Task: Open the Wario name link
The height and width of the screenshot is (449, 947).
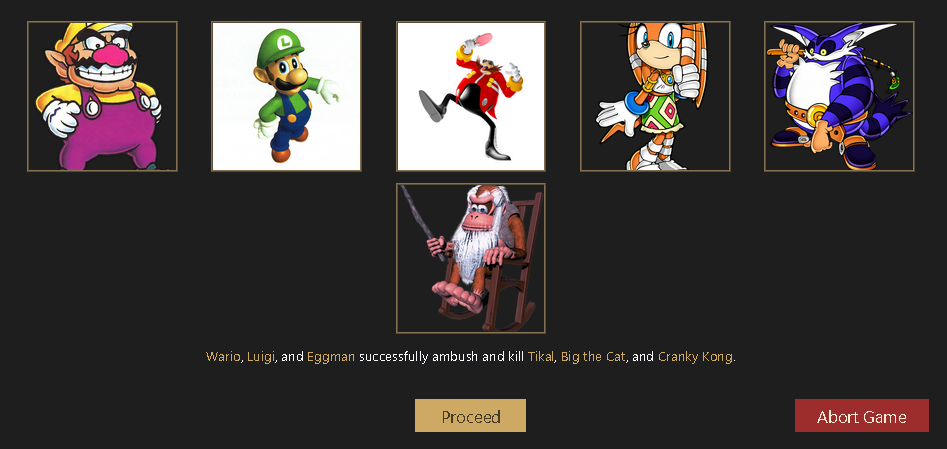Action: [x=223, y=357]
